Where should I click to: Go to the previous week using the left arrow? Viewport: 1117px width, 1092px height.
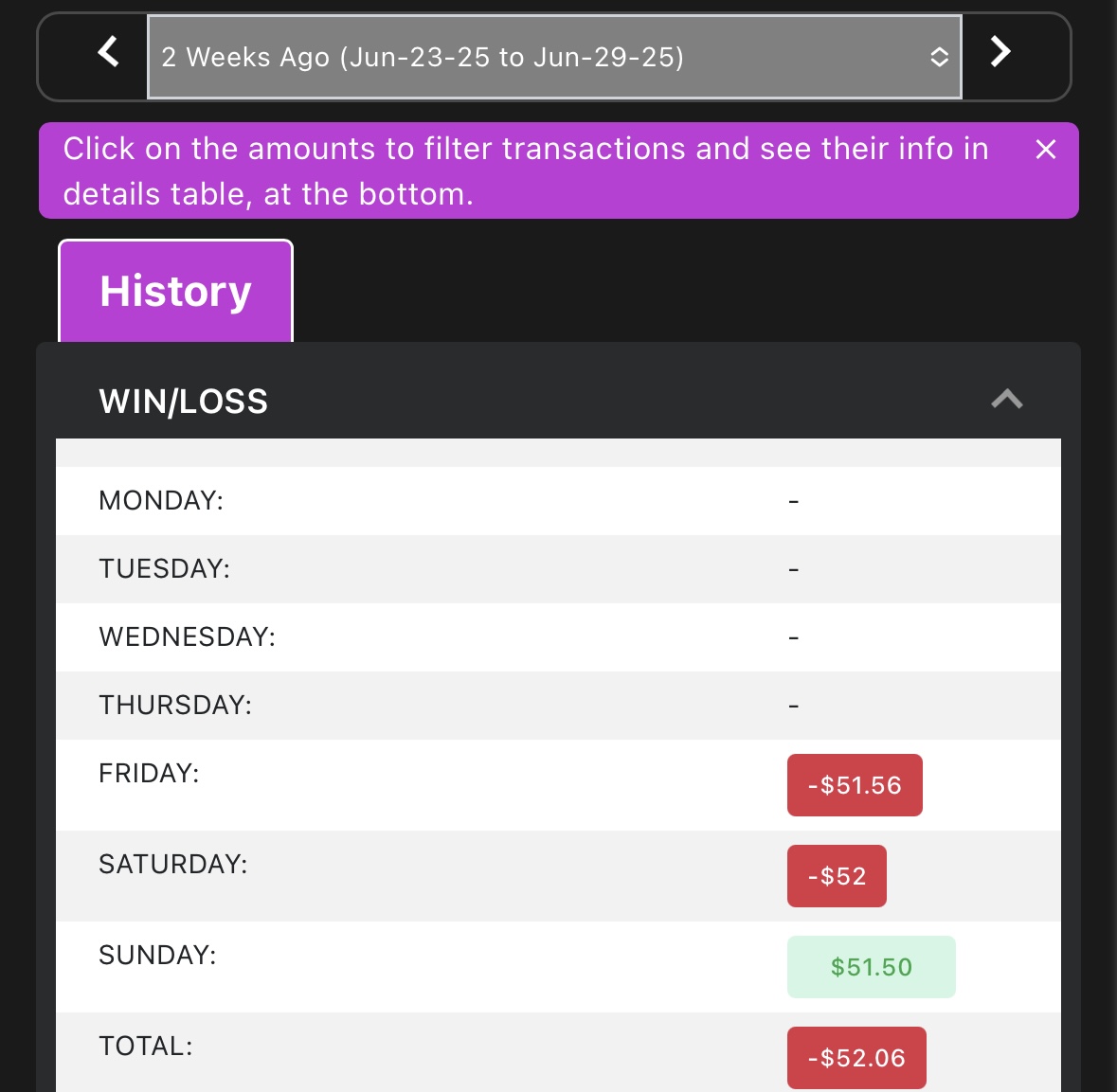pyautogui.click(x=109, y=52)
